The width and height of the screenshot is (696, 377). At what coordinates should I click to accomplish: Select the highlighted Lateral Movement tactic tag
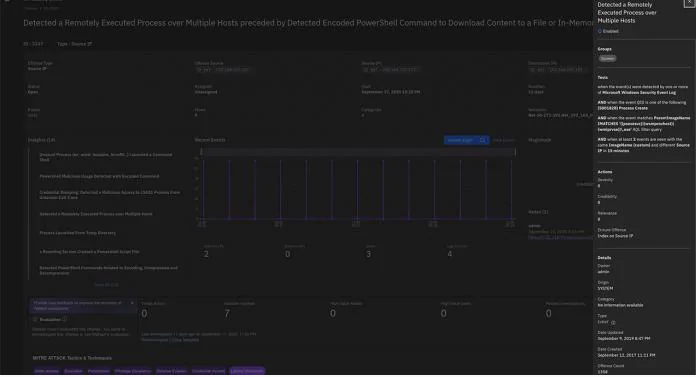pos(247,371)
